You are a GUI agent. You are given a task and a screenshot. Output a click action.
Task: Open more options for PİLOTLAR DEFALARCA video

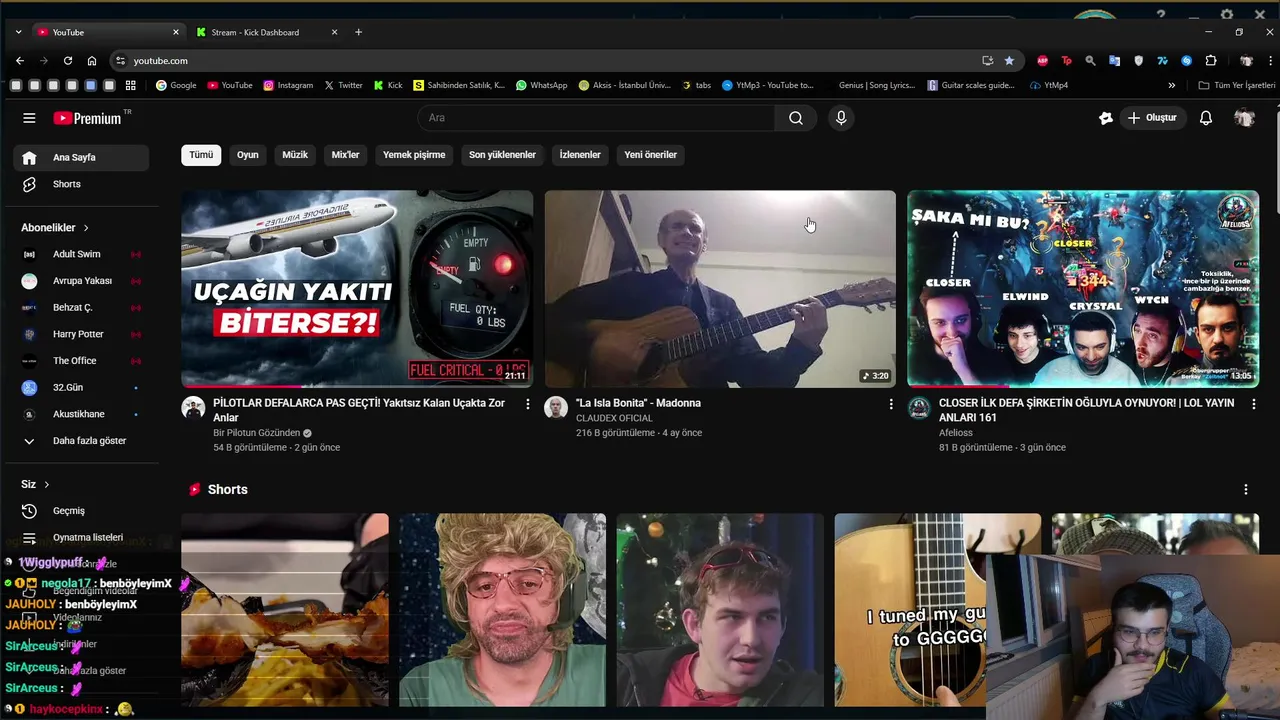[x=528, y=404]
